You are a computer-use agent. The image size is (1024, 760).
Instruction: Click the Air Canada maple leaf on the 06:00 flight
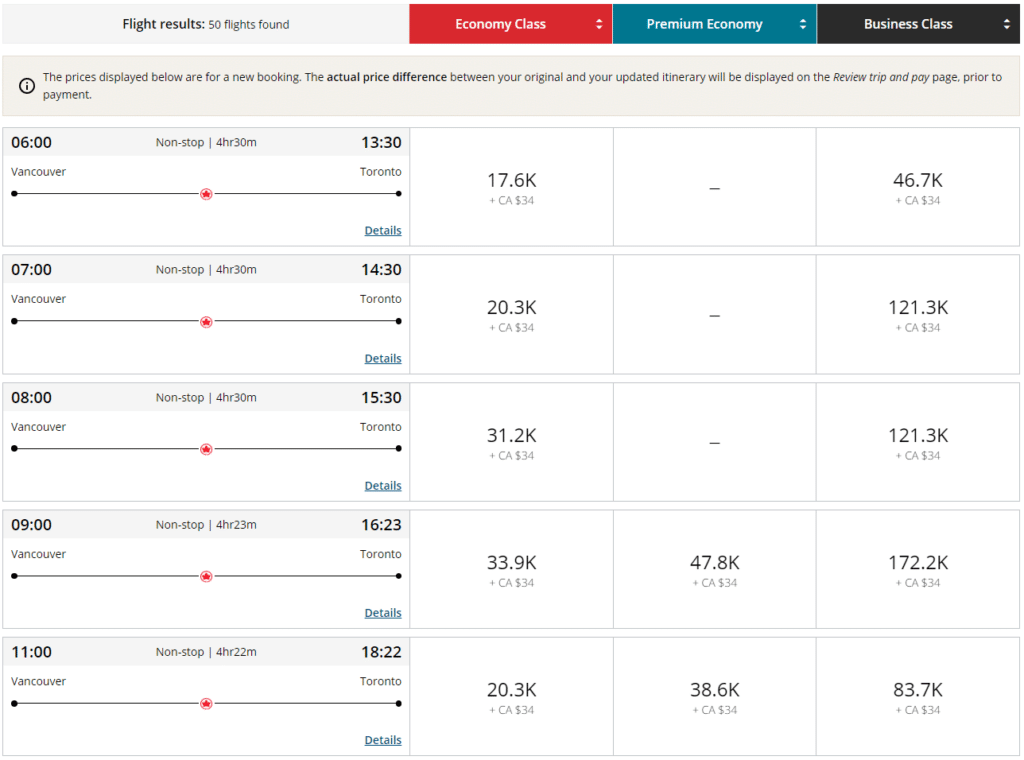[x=206, y=193]
